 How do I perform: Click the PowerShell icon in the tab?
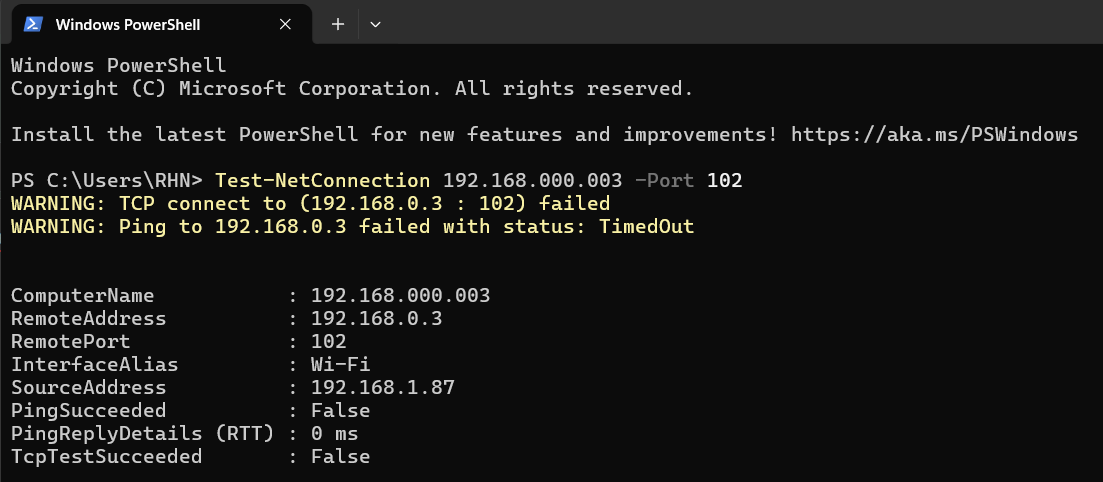tap(32, 24)
